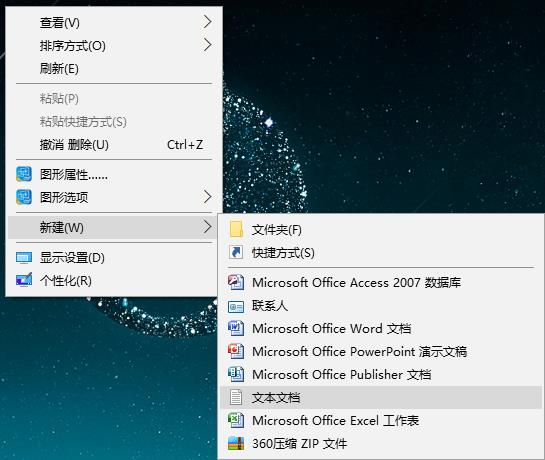The width and height of the screenshot is (545, 460).
Task: Open 显示设置(D) display settings
Action: [114, 258]
